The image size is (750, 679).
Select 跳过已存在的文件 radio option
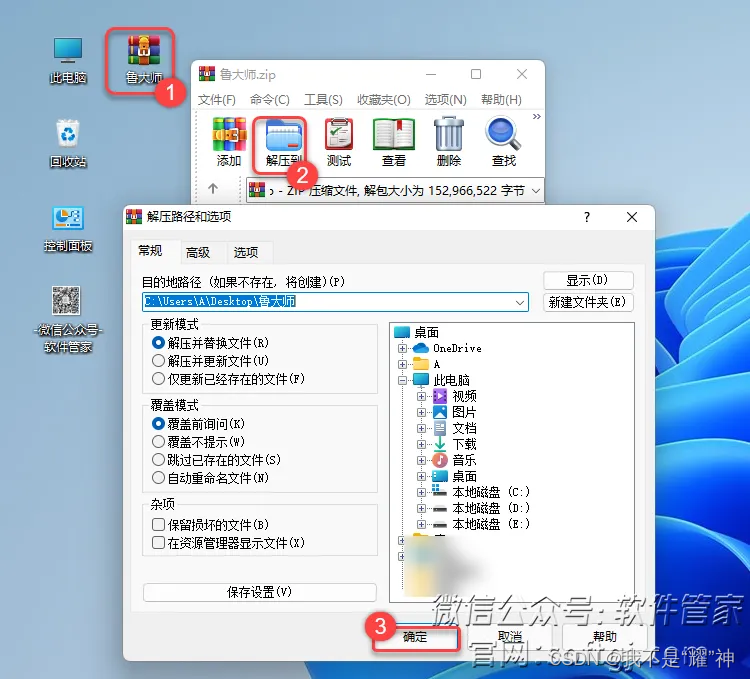tap(158, 460)
